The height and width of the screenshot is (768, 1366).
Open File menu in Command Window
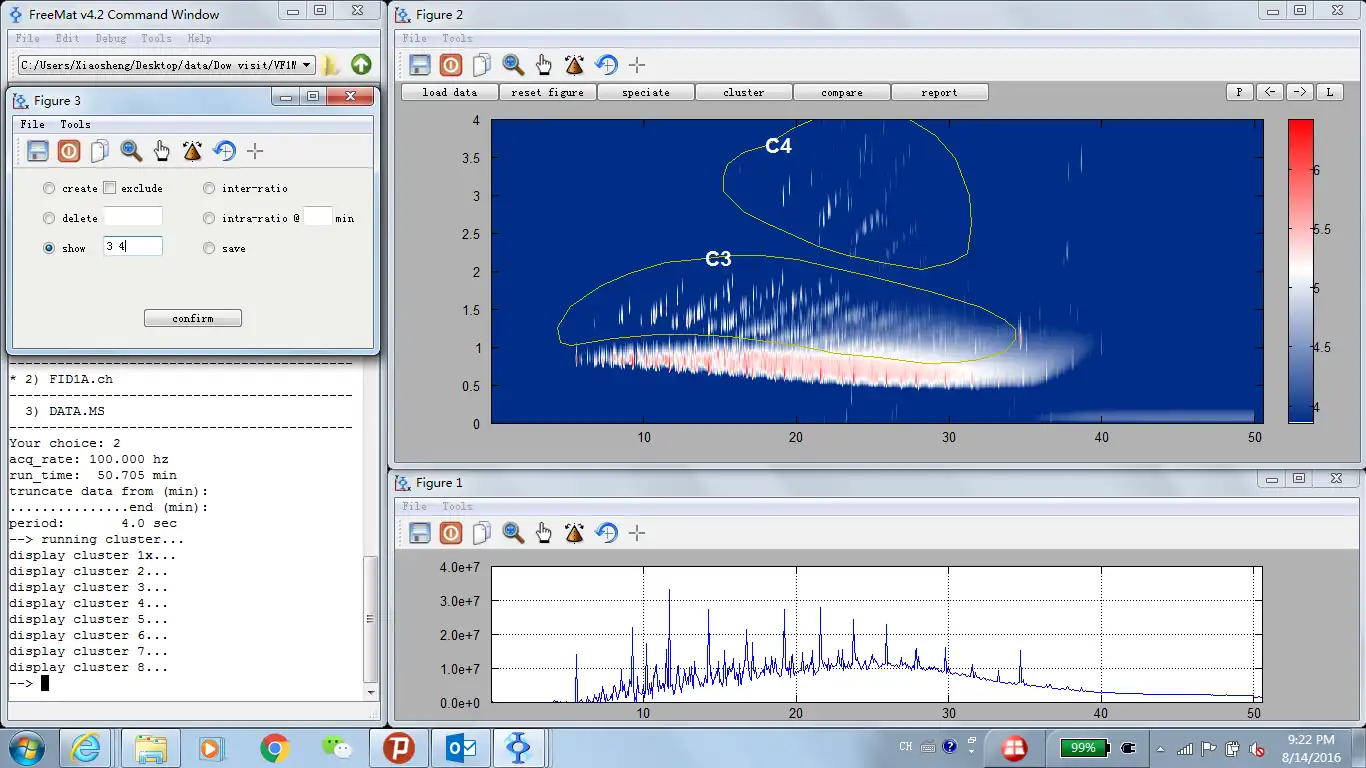(27, 38)
